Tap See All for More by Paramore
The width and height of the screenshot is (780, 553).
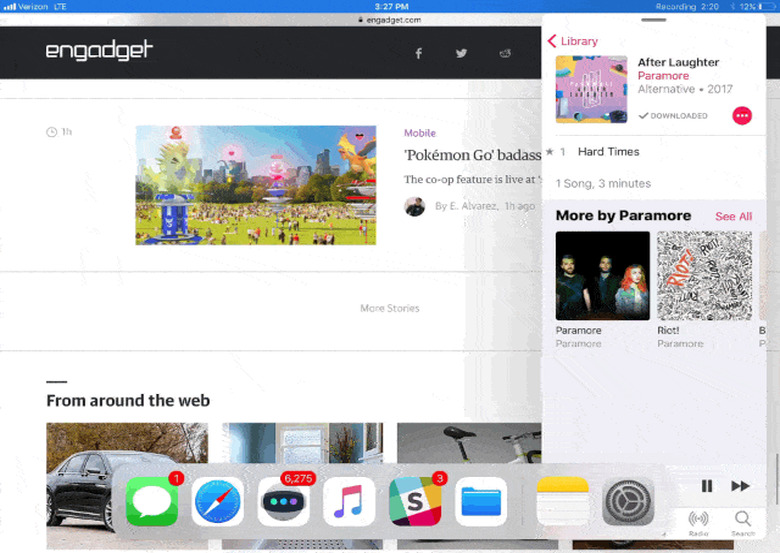pos(733,216)
